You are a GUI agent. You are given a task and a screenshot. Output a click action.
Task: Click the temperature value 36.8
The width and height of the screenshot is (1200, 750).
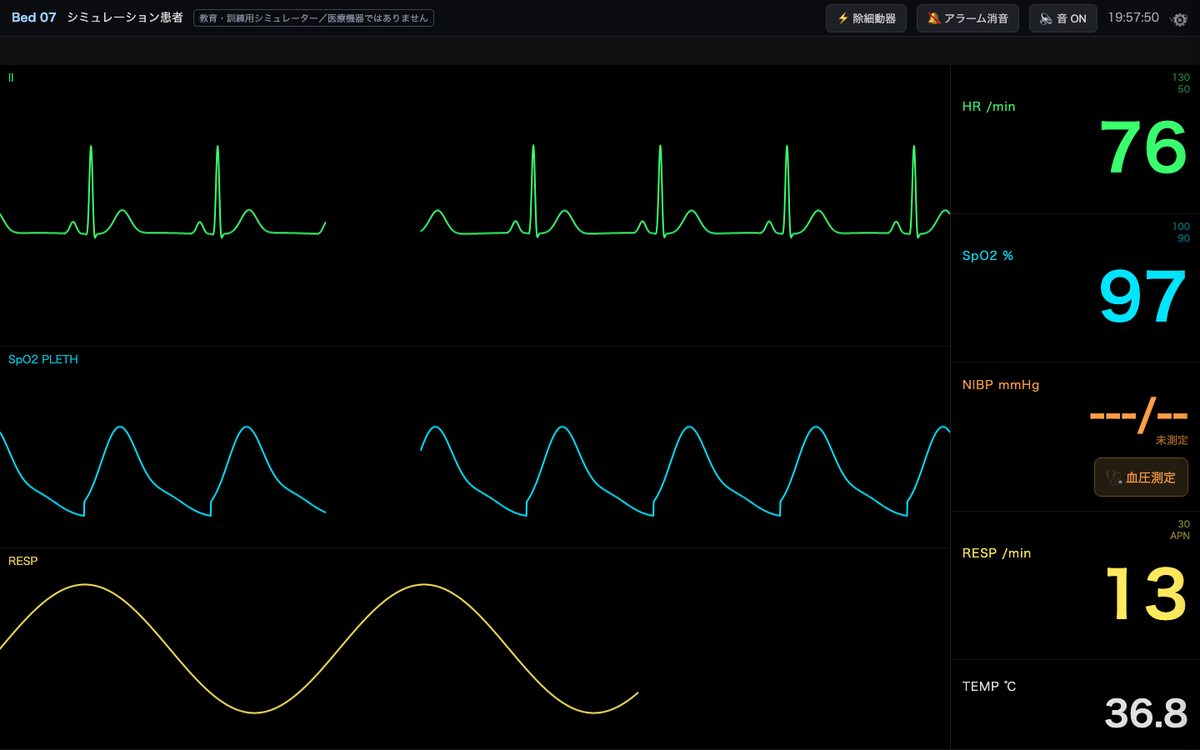1146,714
